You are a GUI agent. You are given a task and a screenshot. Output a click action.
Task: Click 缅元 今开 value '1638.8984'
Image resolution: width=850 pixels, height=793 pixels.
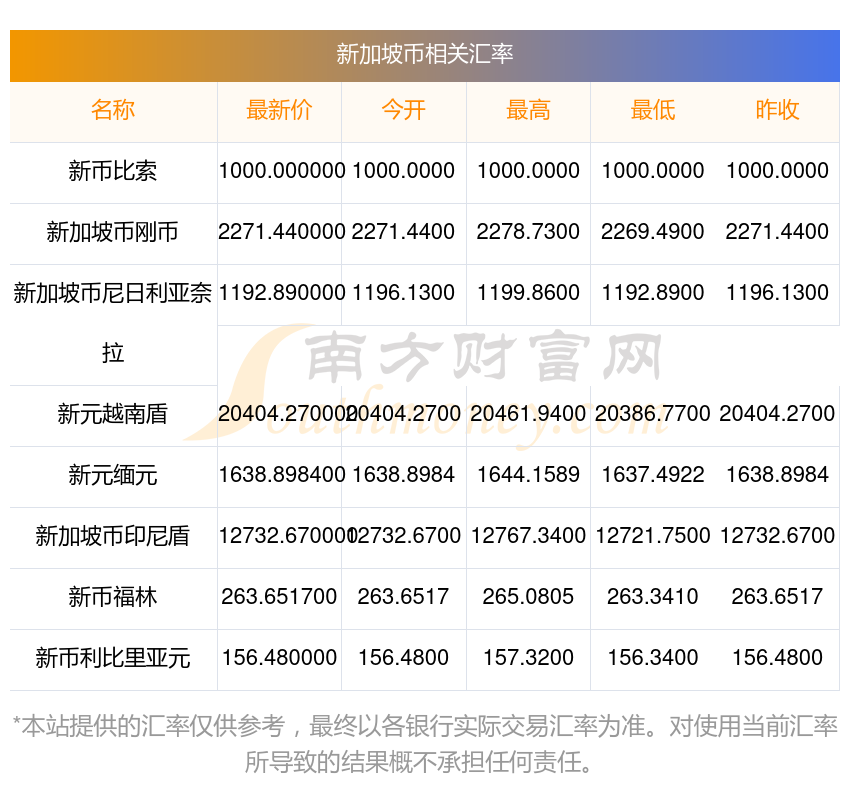pyautogui.click(x=404, y=475)
